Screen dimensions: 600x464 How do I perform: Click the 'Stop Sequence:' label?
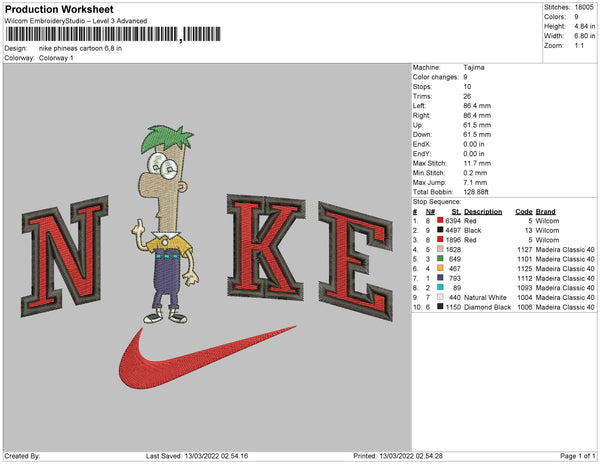pyautogui.click(x=437, y=202)
